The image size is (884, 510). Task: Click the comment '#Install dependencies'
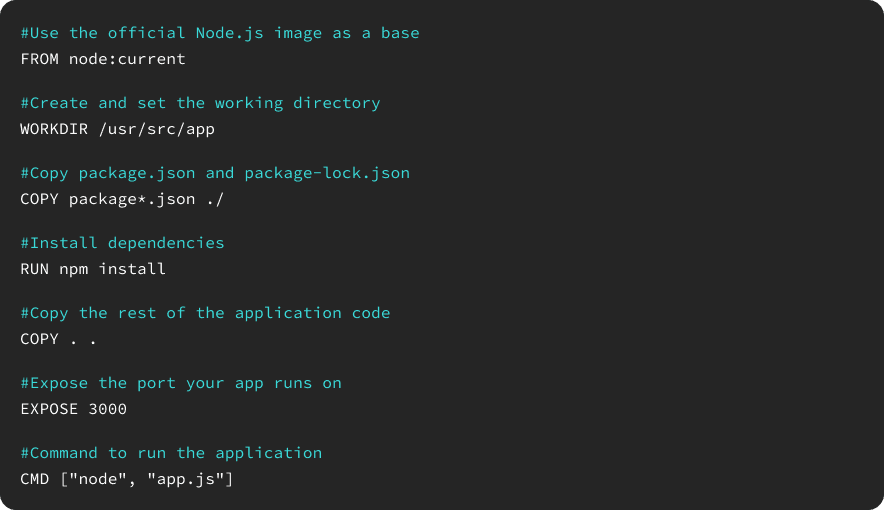pos(122,243)
